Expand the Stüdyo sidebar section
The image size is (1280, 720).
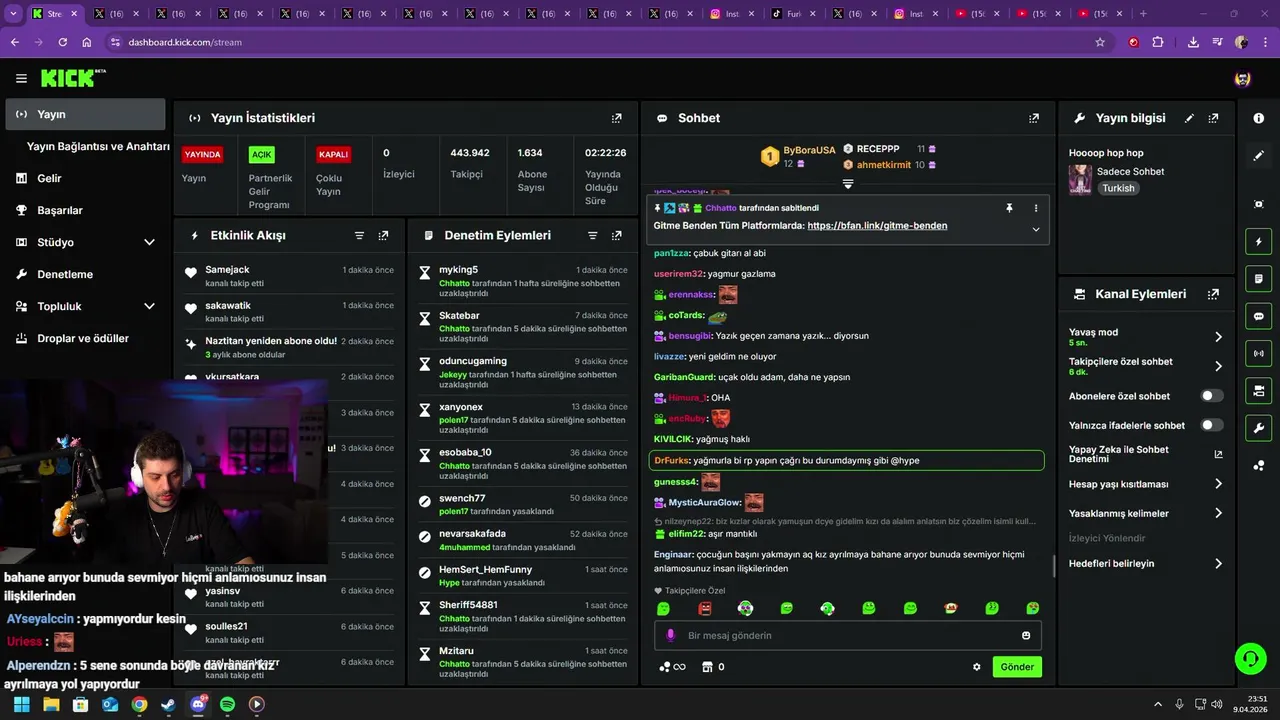tap(149, 242)
